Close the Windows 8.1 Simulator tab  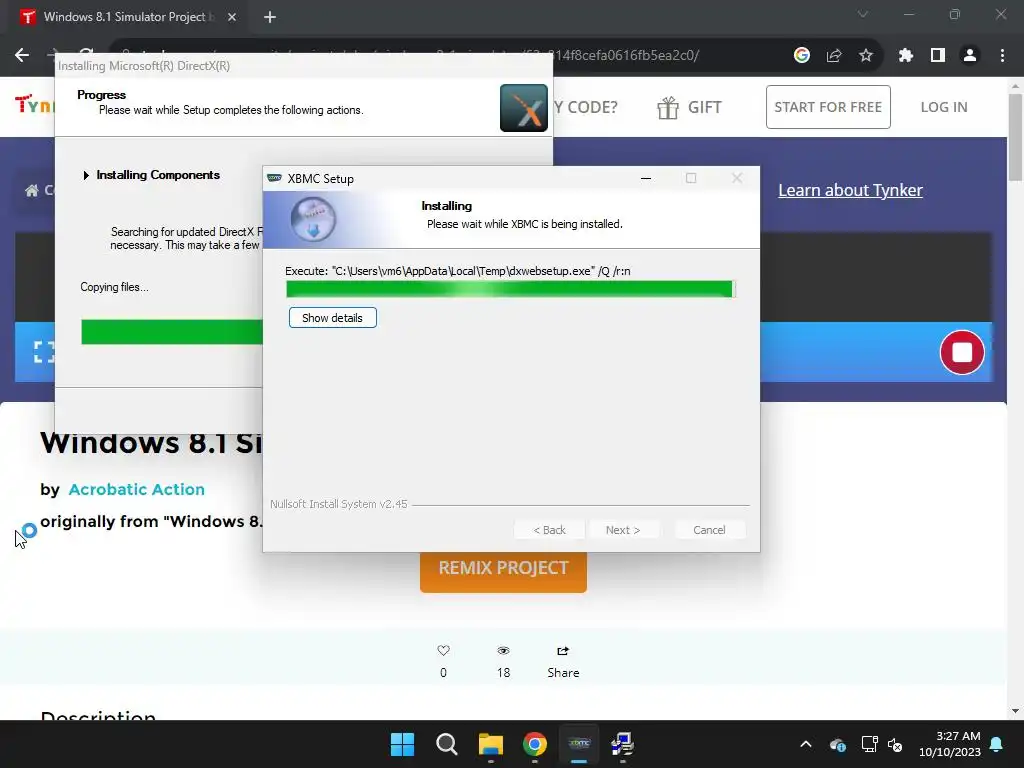tap(232, 17)
